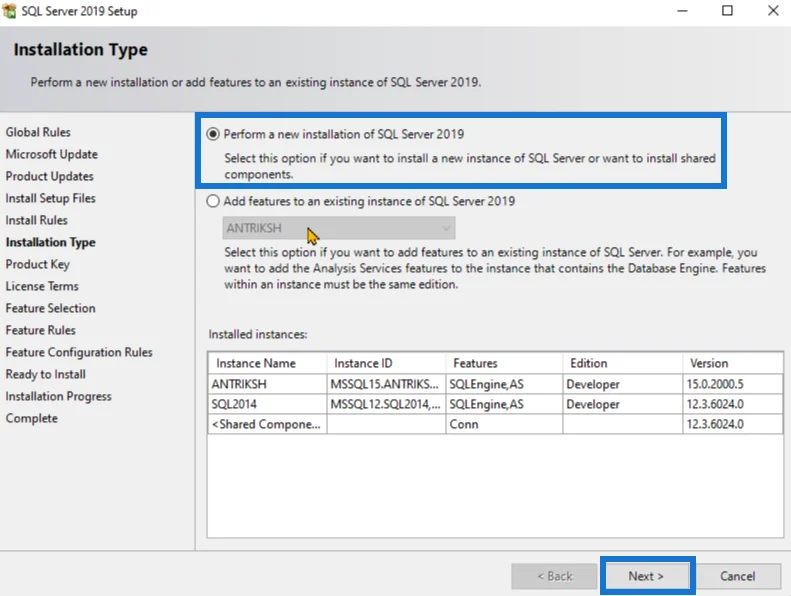Select the Product Key step
The height and width of the screenshot is (596, 791).
[x=38, y=264]
